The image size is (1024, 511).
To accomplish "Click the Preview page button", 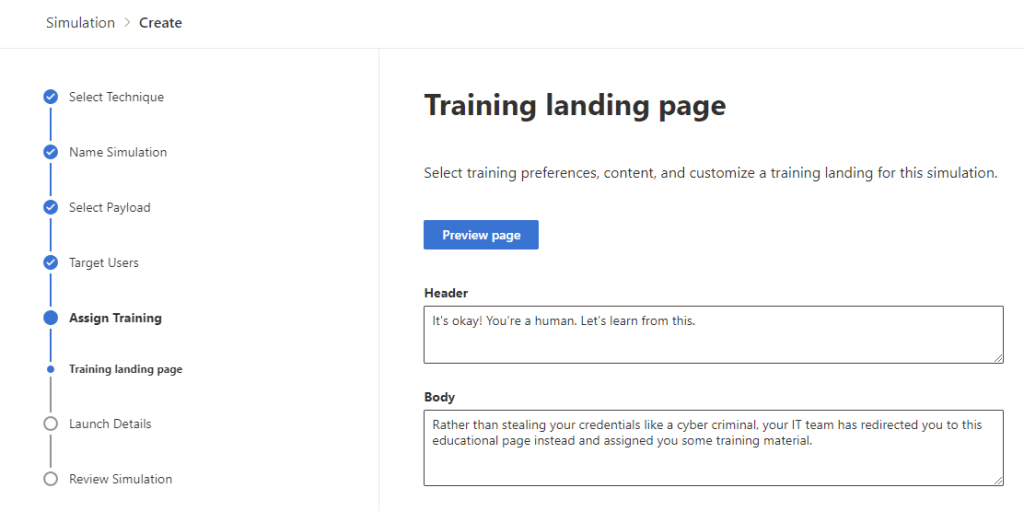I will (x=481, y=235).
